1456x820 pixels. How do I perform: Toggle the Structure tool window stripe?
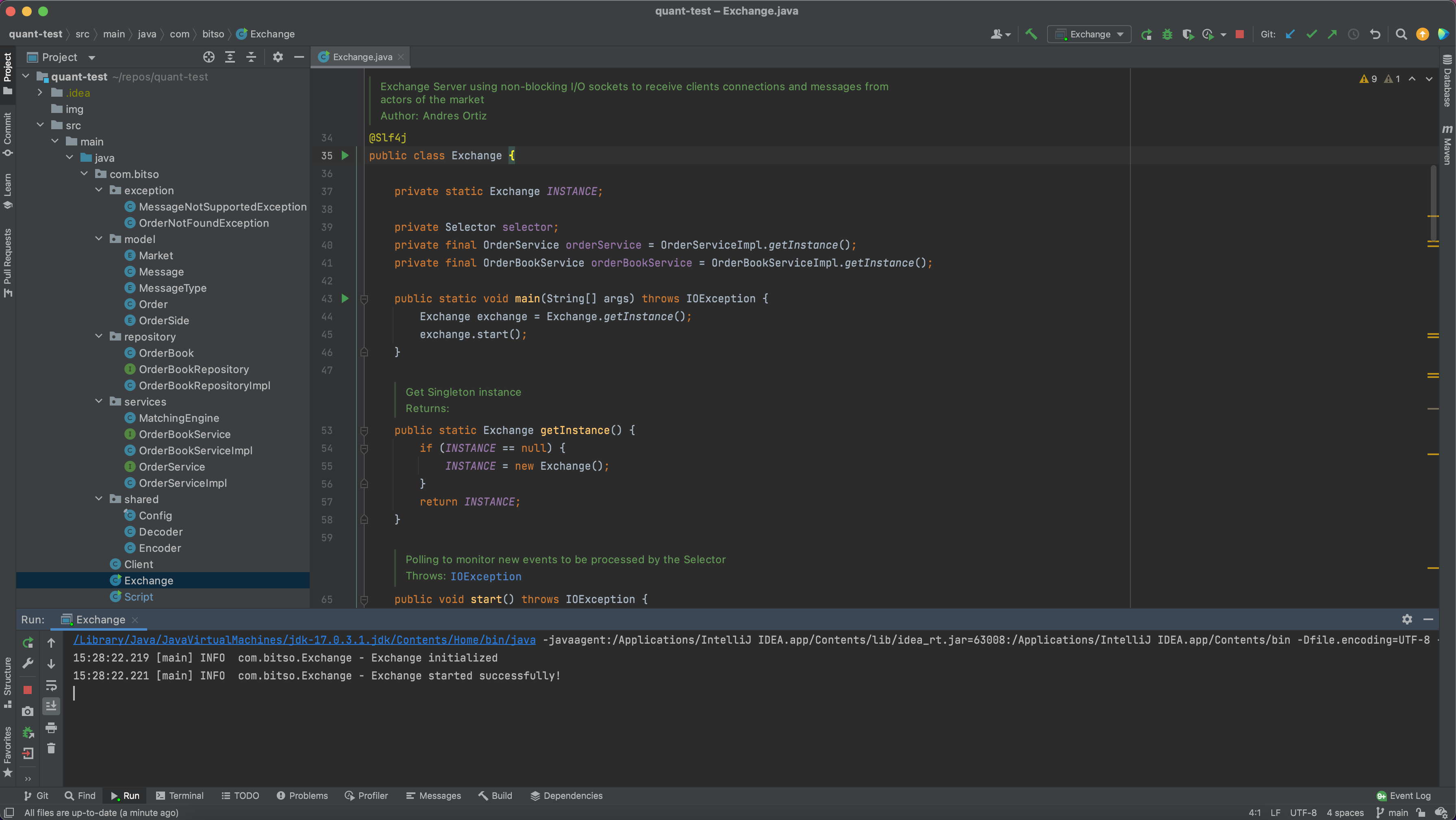(7, 682)
